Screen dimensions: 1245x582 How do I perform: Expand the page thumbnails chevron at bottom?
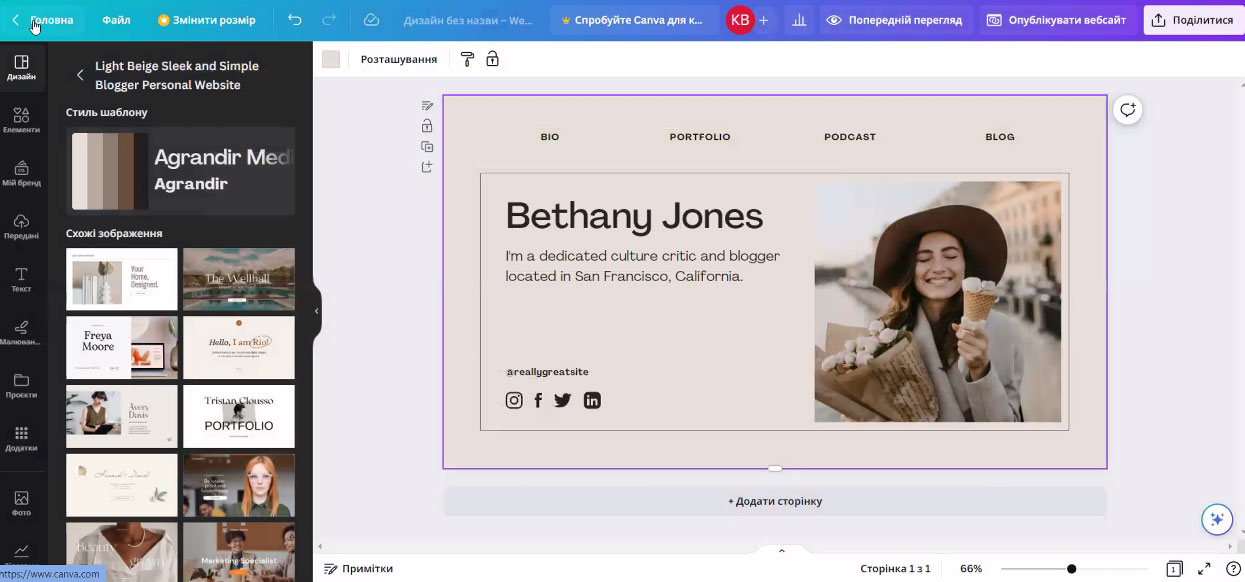point(781,551)
